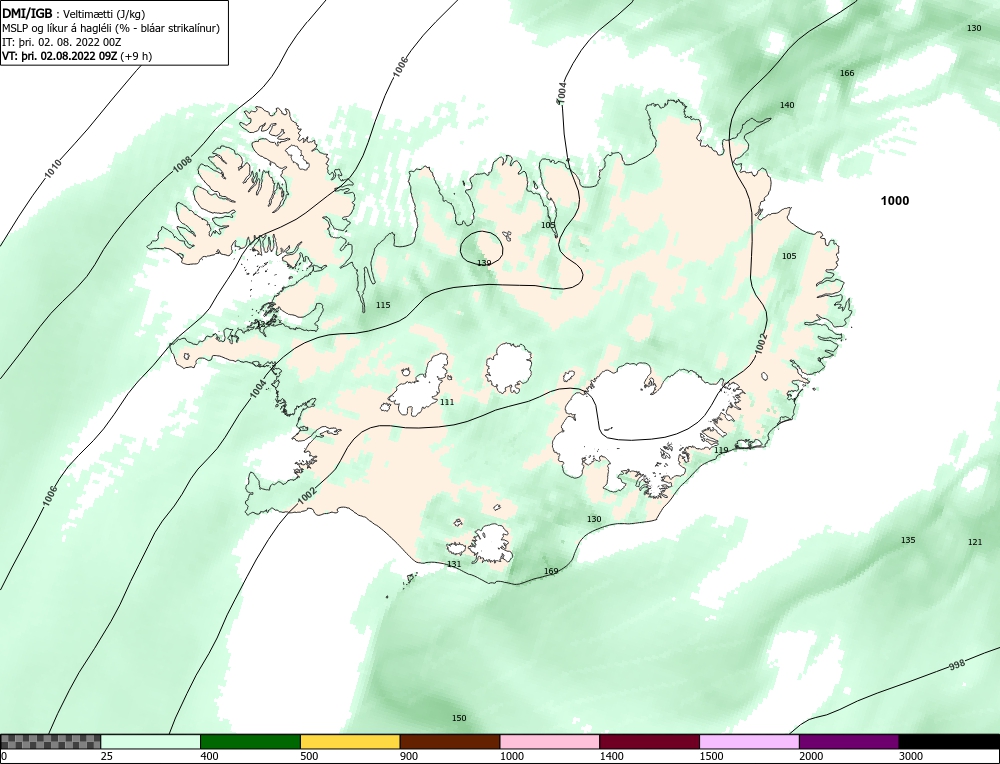Click the "166" value on the map

(847, 73)
